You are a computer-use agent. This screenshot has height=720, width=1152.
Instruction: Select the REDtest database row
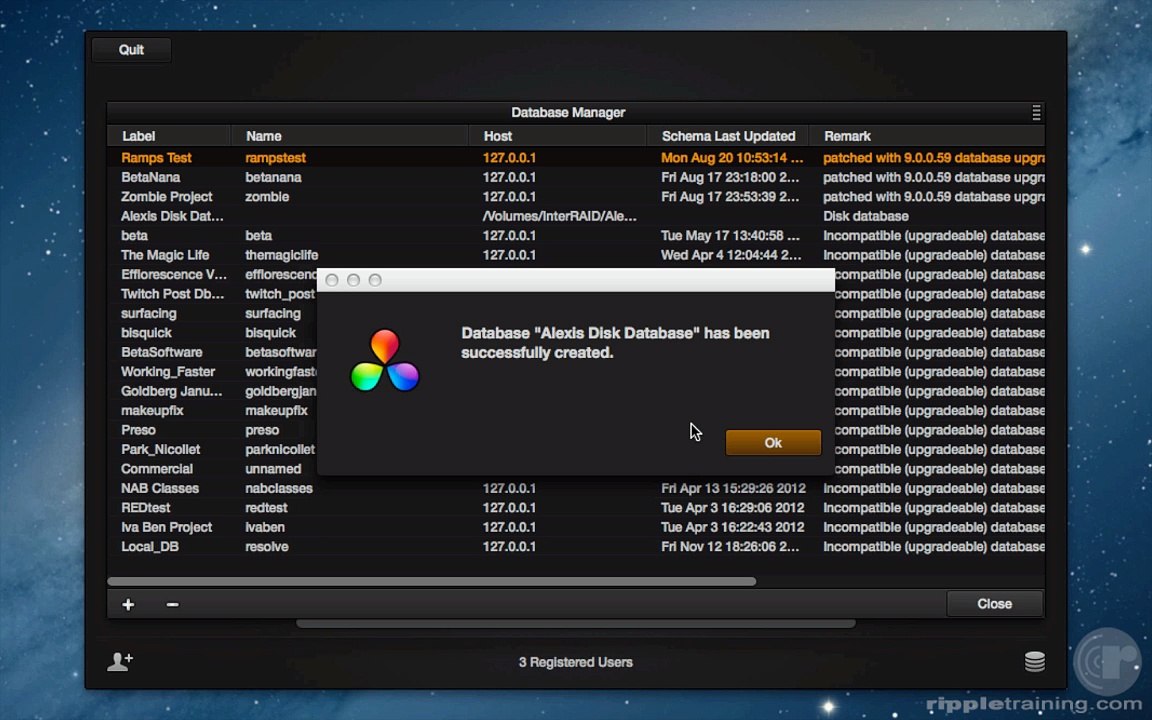pos(576,508)
